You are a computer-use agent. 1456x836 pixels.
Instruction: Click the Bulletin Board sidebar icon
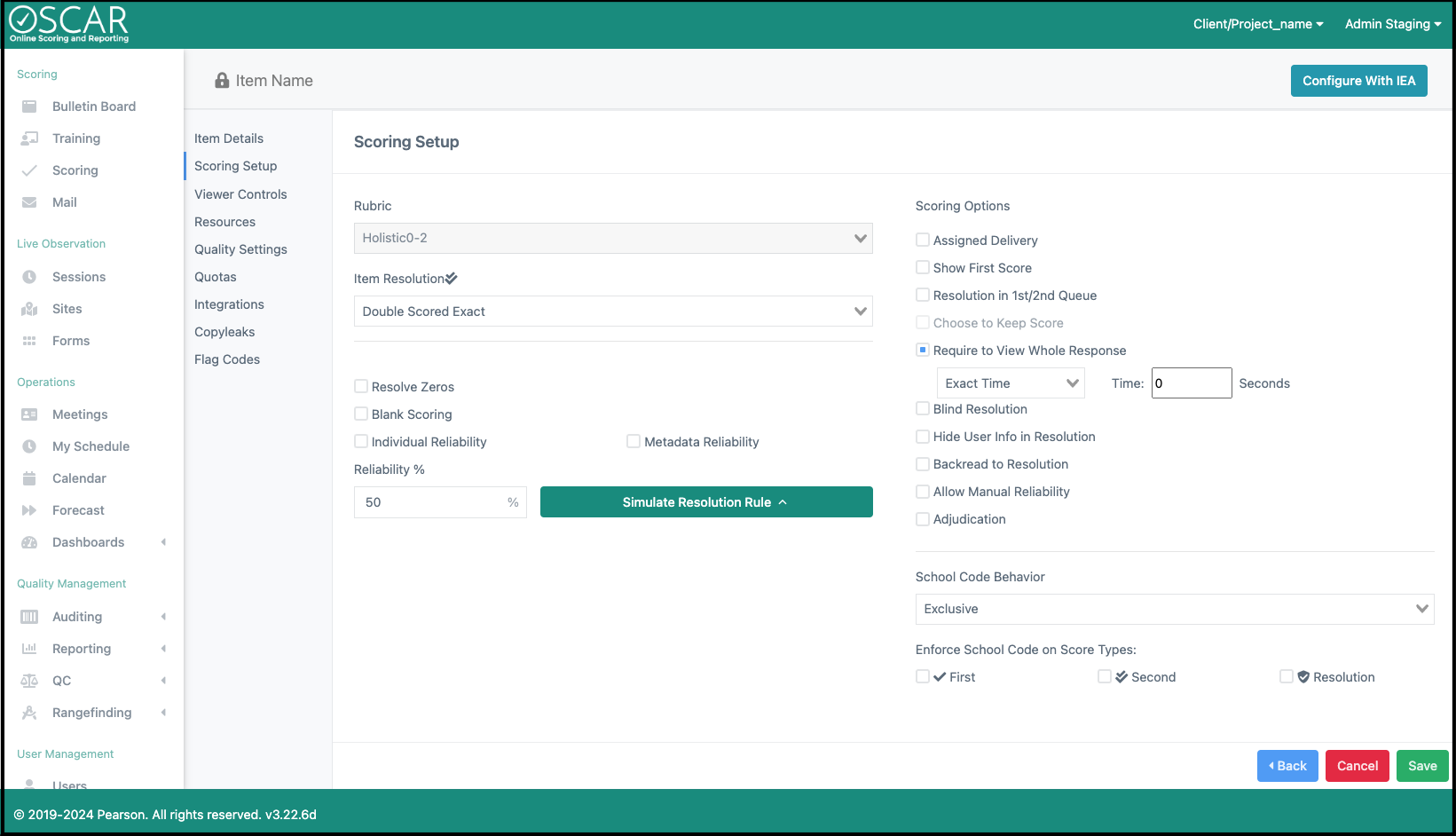coord(29,106)
